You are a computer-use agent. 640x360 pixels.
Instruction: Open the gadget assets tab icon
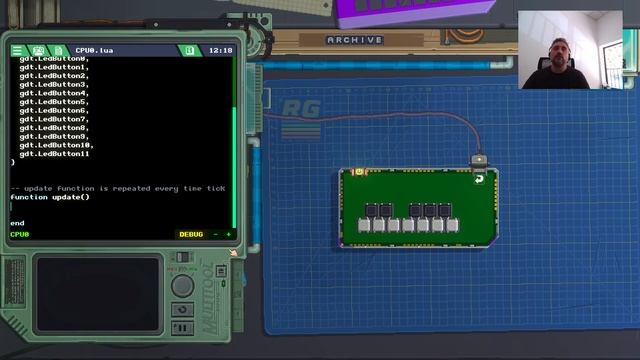click(x=38, y=51)
